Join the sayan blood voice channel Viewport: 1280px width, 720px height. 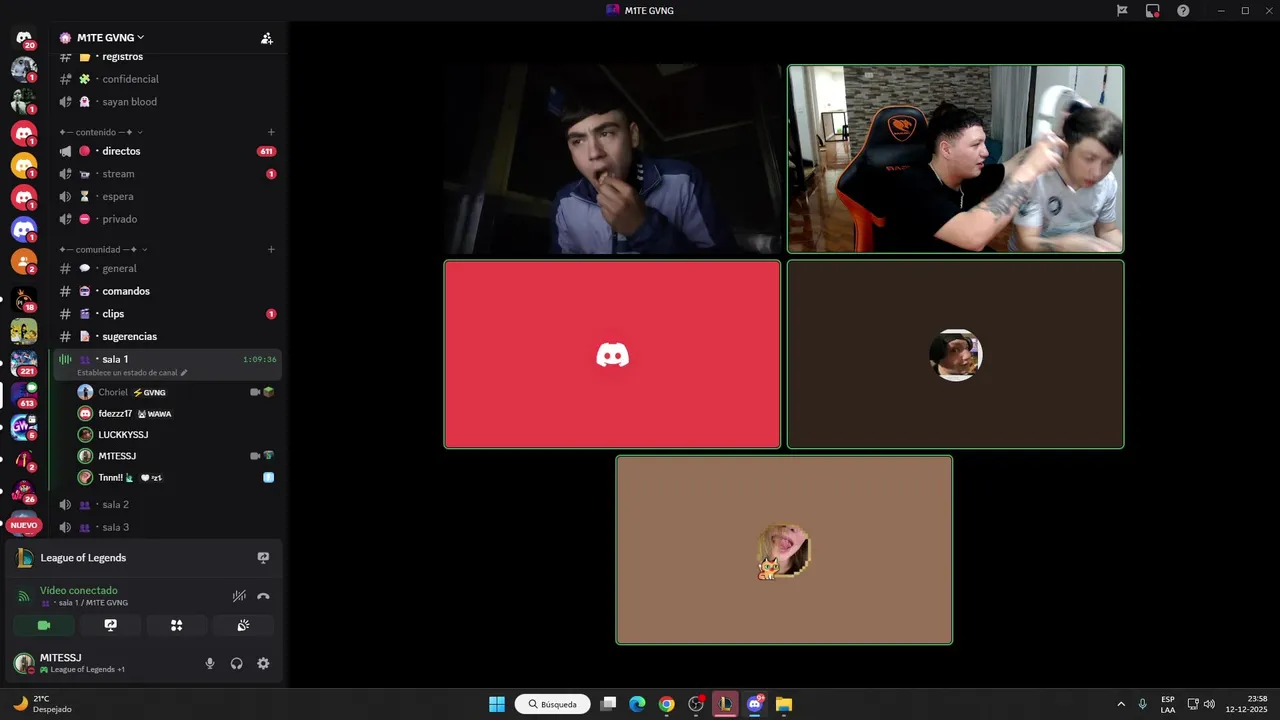167,102
